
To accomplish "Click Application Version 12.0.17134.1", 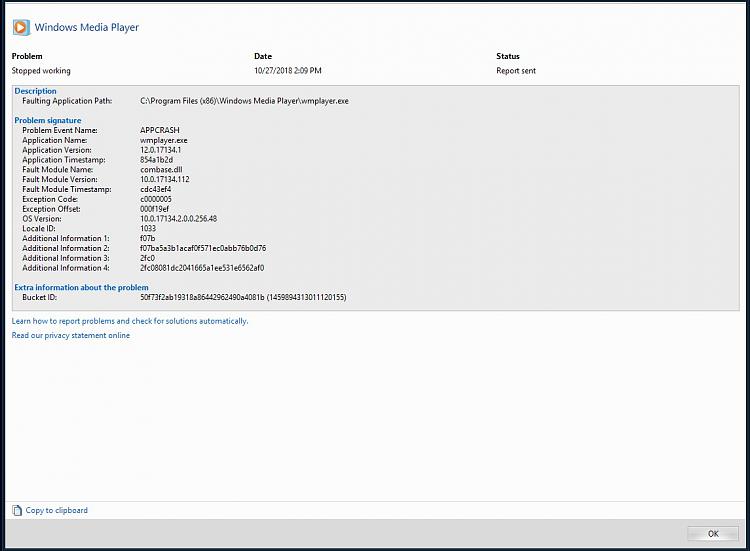I will click(x=160, y=150).
